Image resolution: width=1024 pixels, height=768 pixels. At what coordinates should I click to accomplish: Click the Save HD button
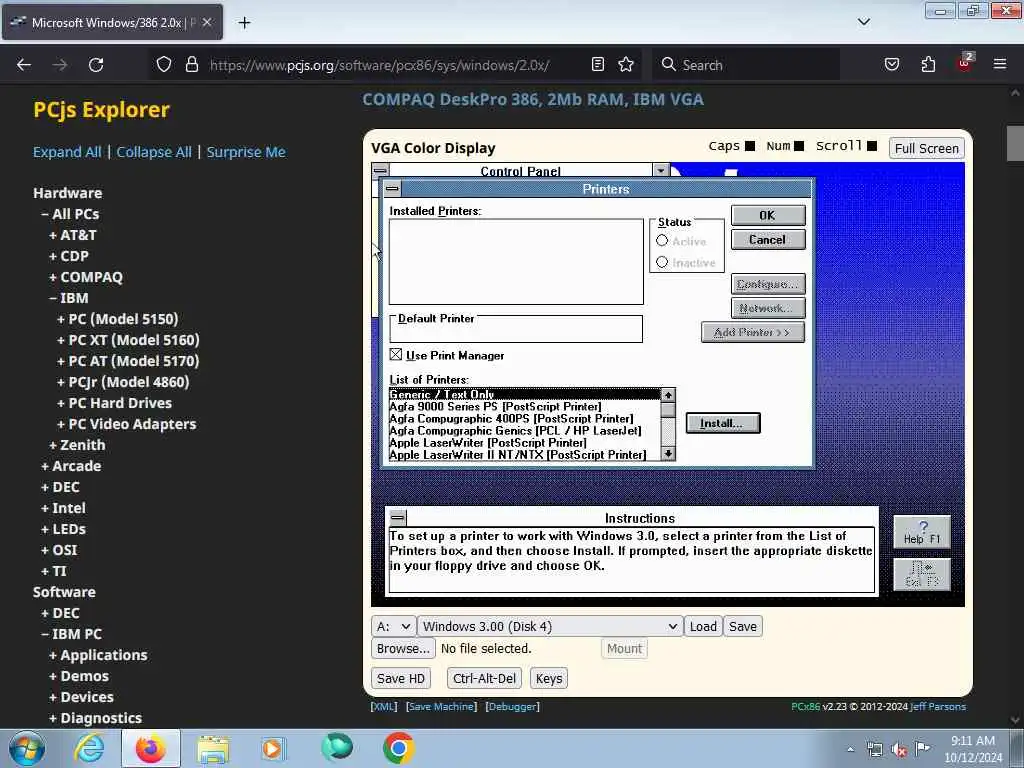point(400,679)
